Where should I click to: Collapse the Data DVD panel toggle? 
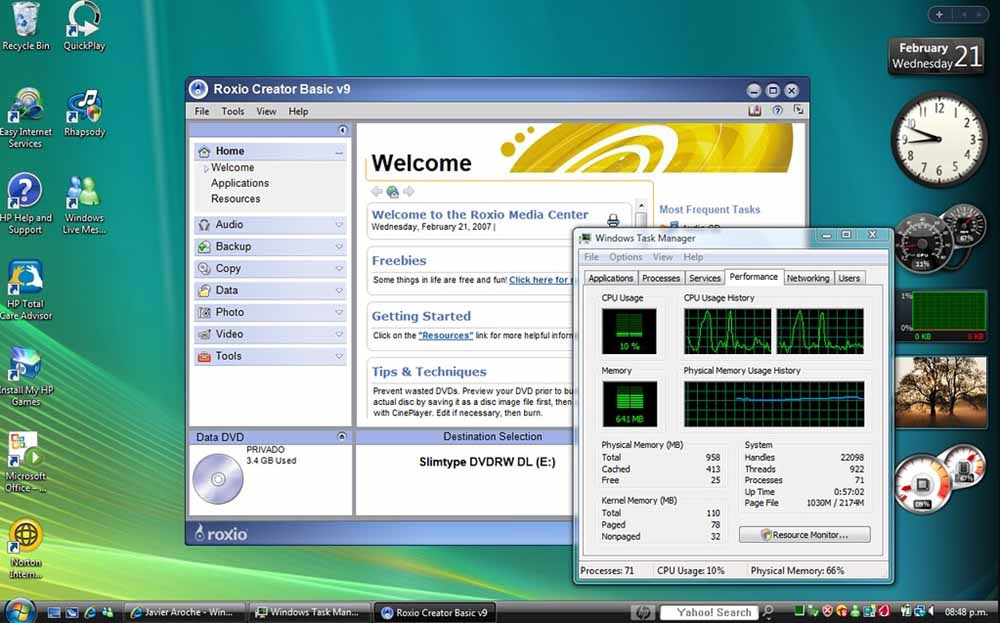click(342, 437)
